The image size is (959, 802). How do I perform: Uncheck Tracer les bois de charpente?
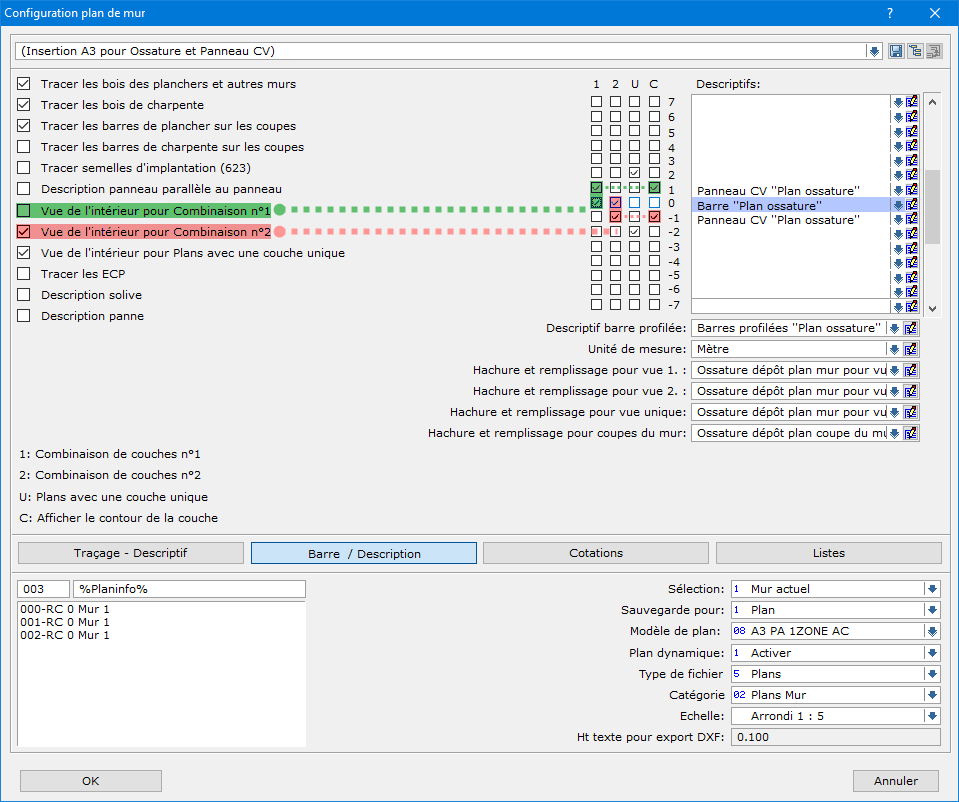point(24,105)
